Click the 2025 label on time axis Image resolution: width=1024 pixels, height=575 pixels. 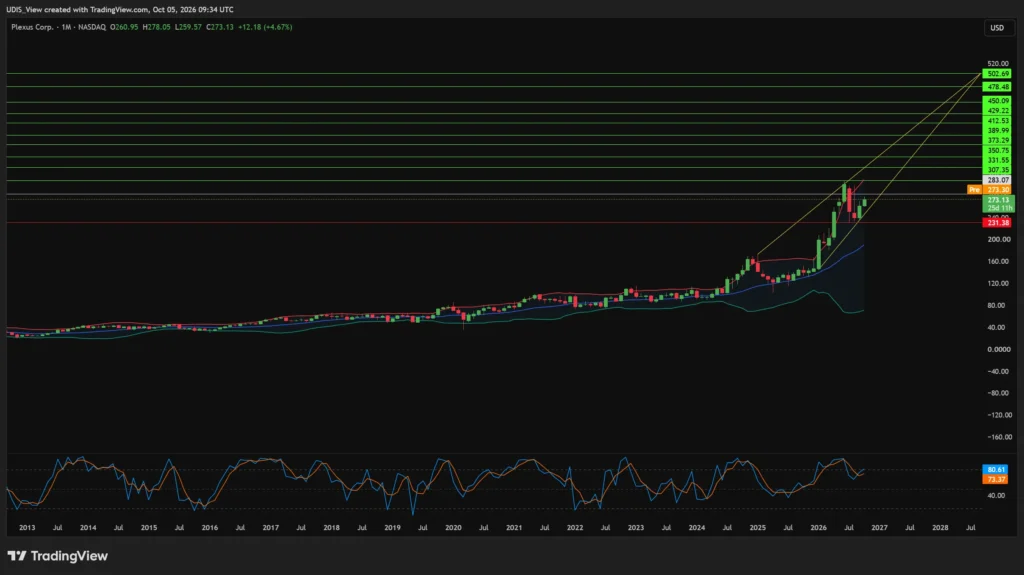coord(758,528)
